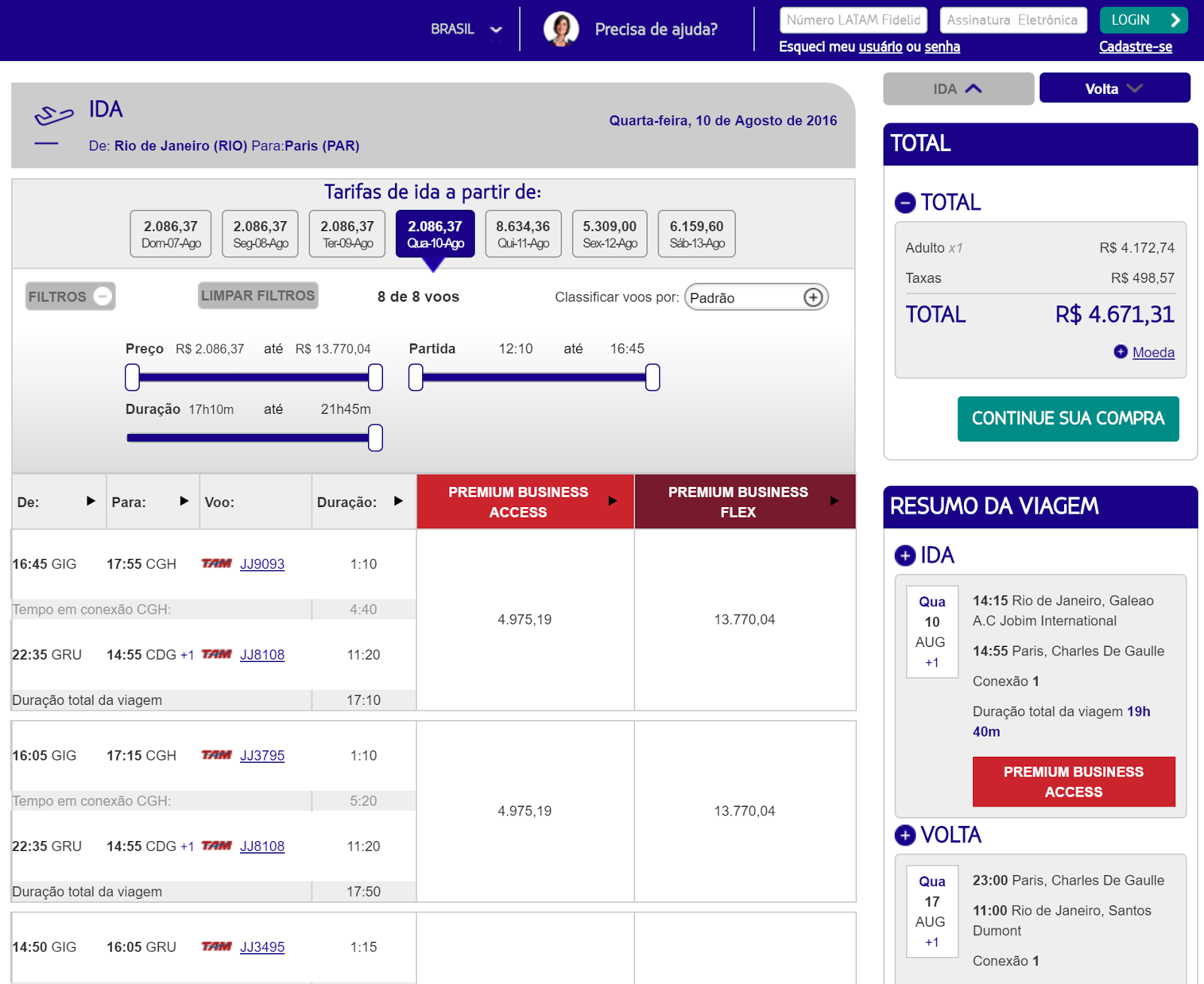Focus the Assinatura Eletrônica input field
Viewport: 1204px width, 984px height.
tap(1014, 20)
